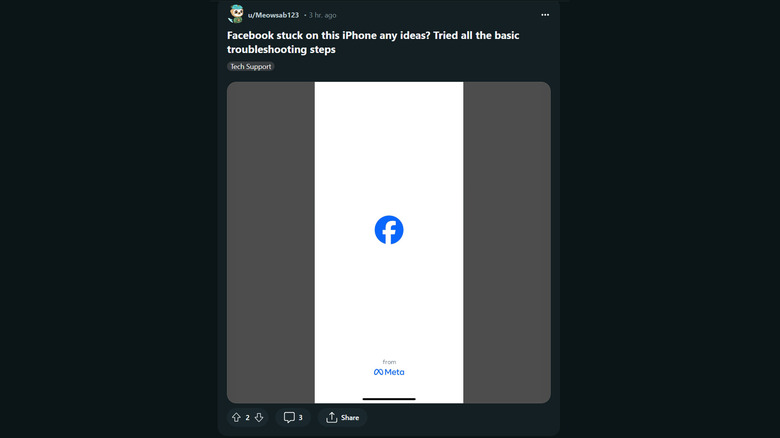Downvote the post
Viewport: 780px width, 438px height.
(259, 417)
